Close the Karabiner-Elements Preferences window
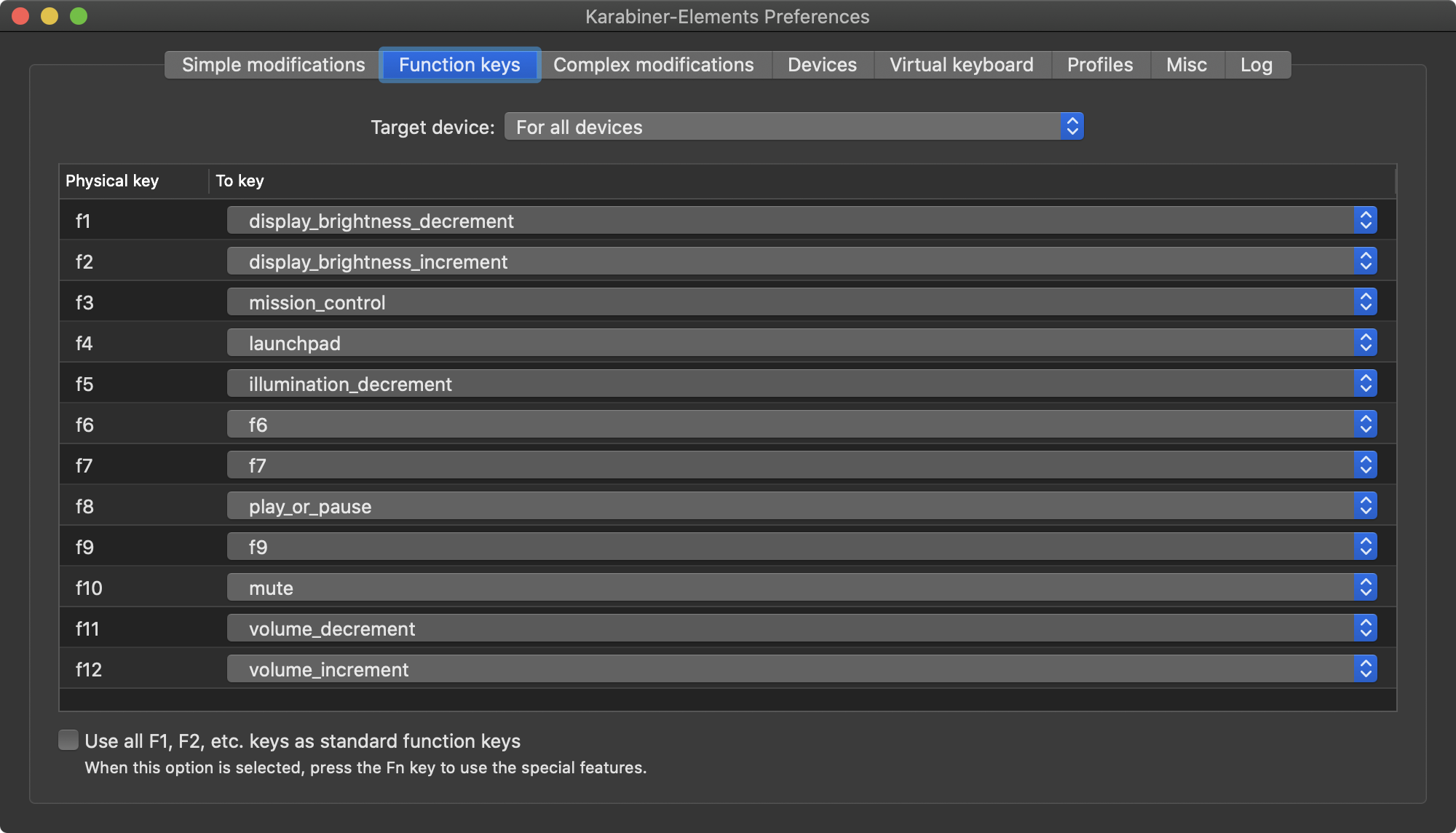Viewport: 1456px width, 833px height. [20, 16]
